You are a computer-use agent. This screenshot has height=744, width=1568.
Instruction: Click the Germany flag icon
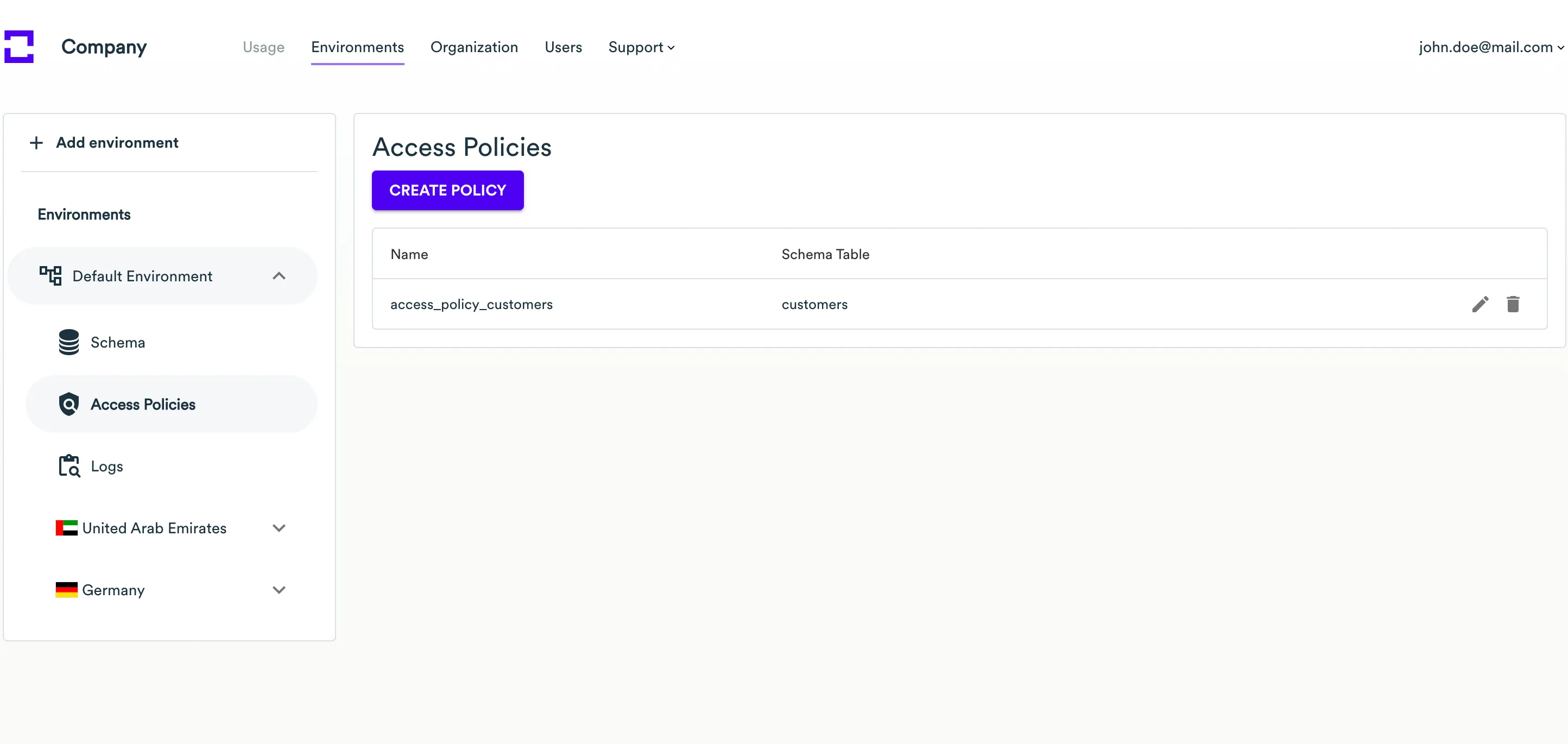click(66, 590)
